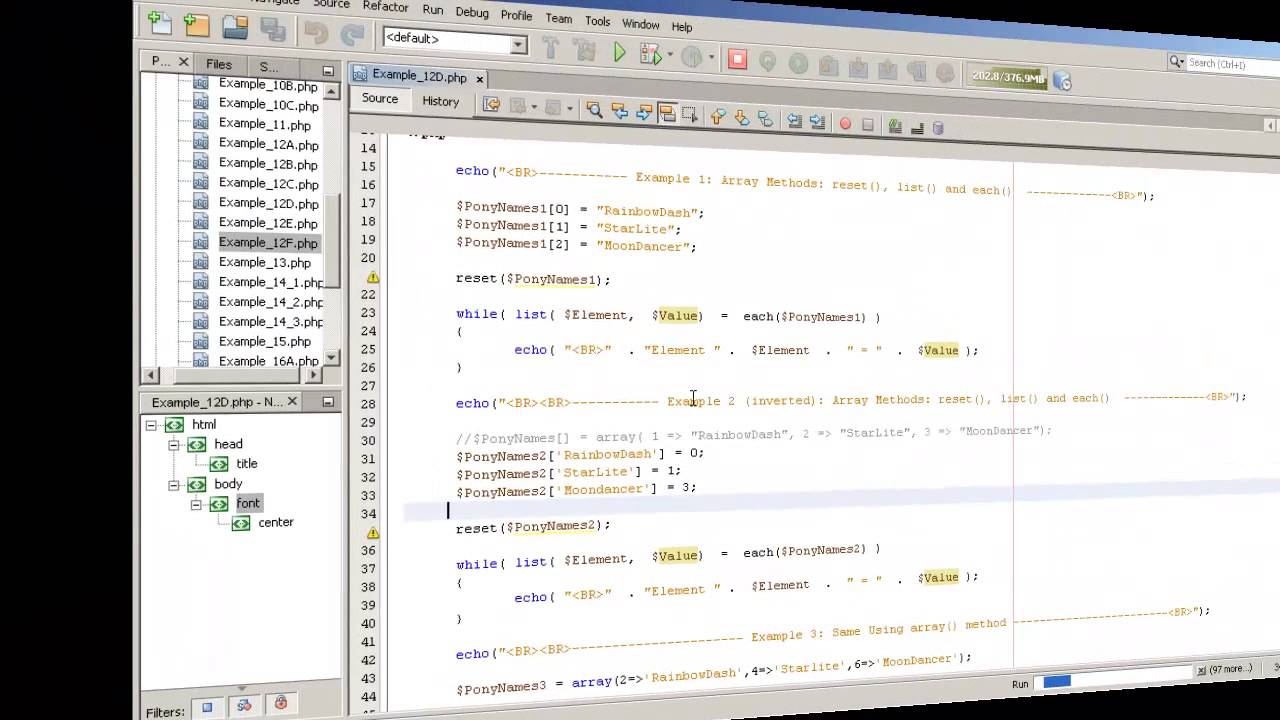Click Toggle Bookmark icon
The height and width of the screenshot is (720, 1280).
[x=765, y=119]
